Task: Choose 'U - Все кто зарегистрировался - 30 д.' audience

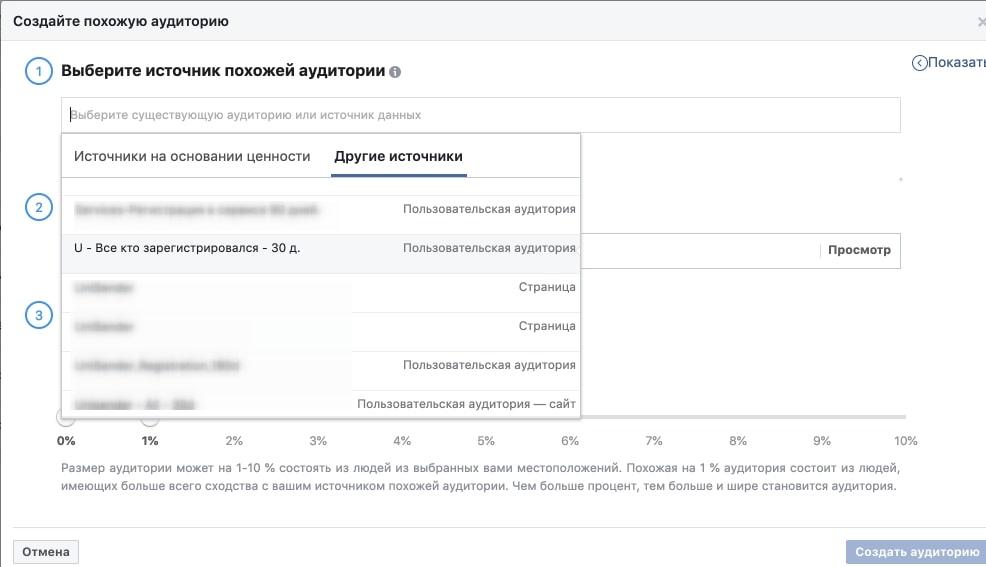Action: 321,248
